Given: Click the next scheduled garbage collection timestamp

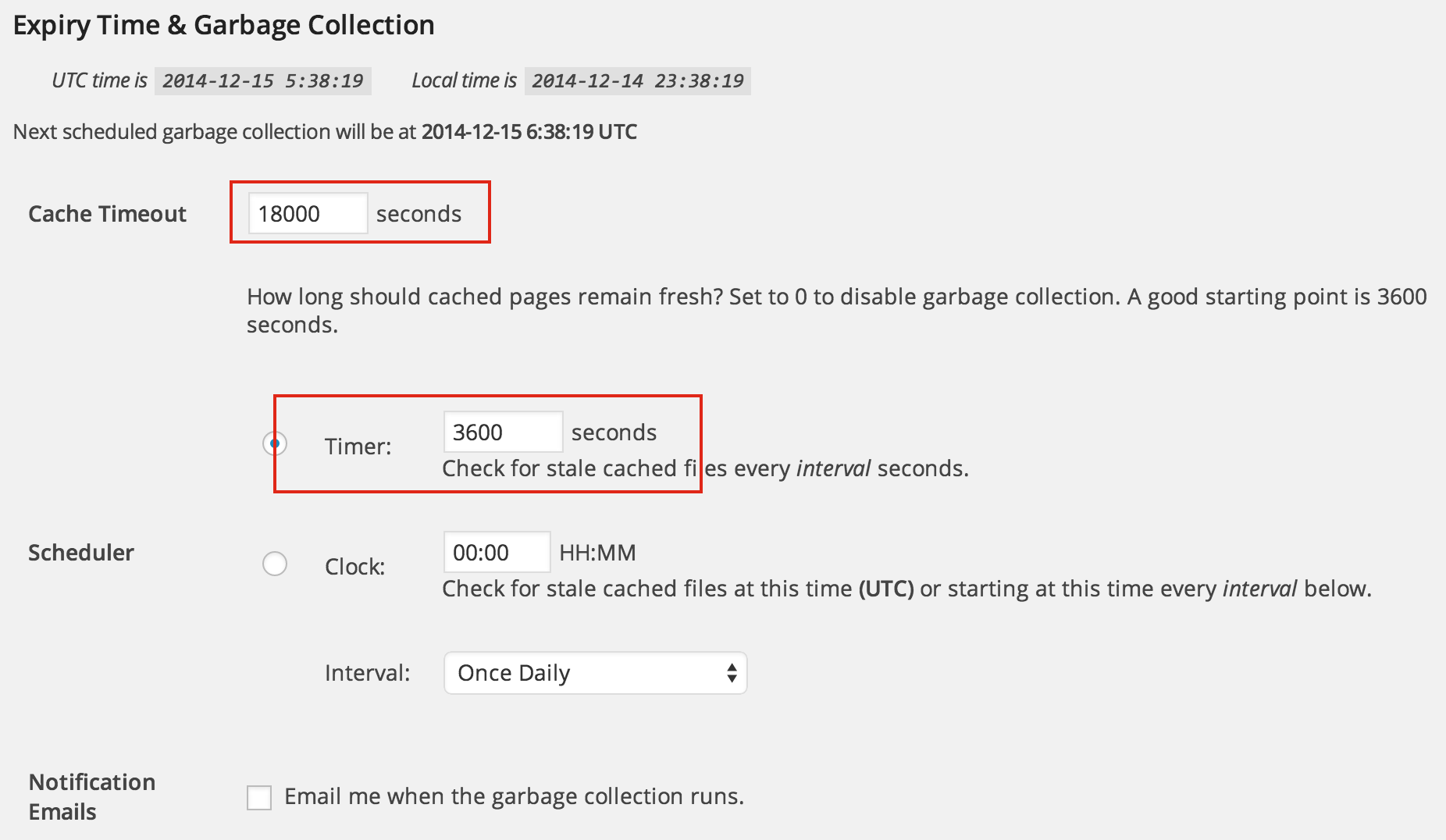Looking at the screenshot, I should 529,131.
